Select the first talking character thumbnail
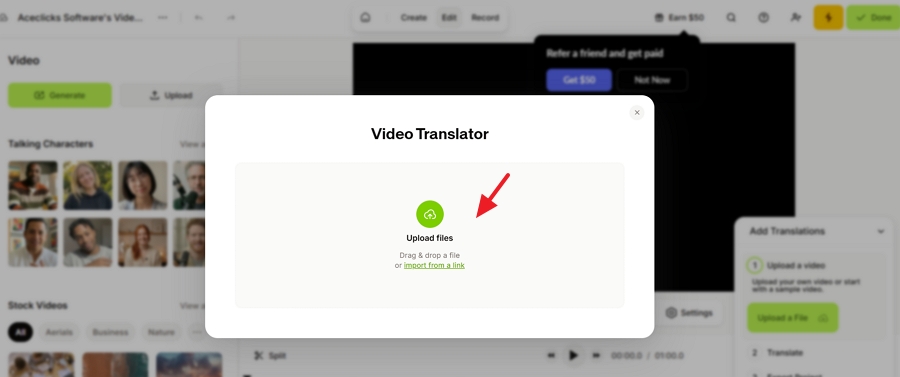The height and width of the screenshot is (377, 900). coord(33,185)
